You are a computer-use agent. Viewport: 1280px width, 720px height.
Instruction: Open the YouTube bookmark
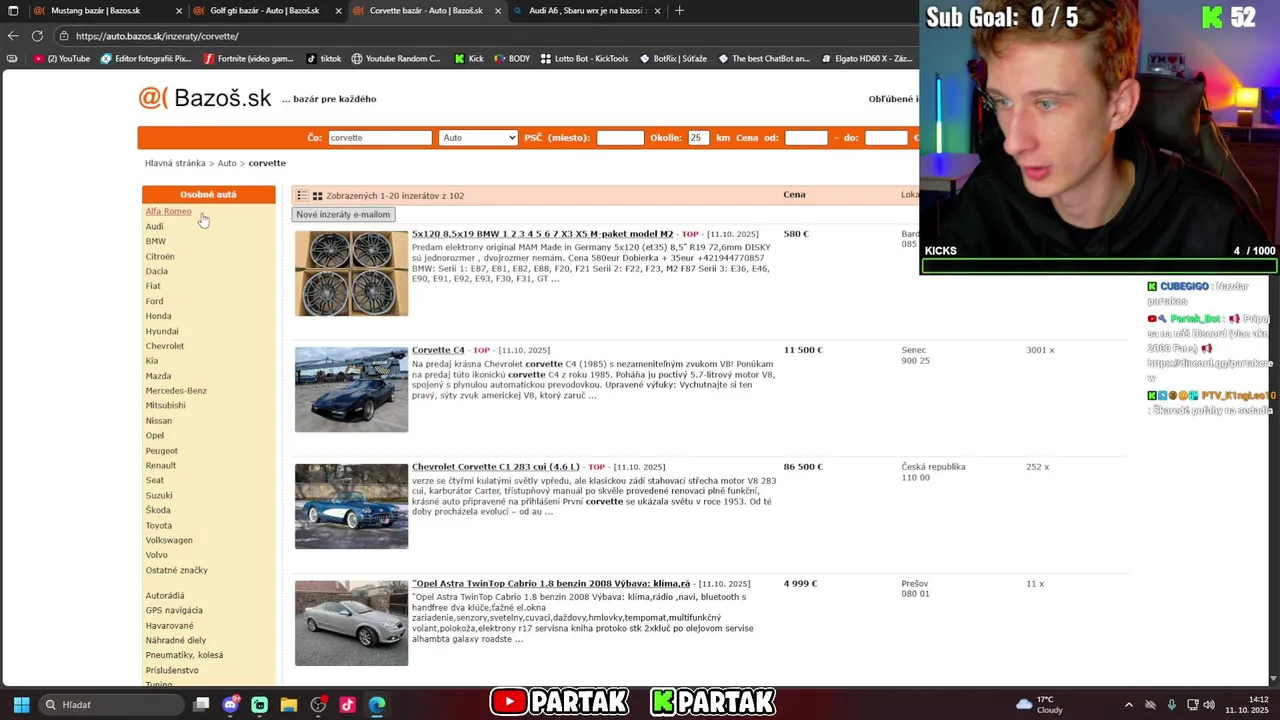[x=62, y=59]
